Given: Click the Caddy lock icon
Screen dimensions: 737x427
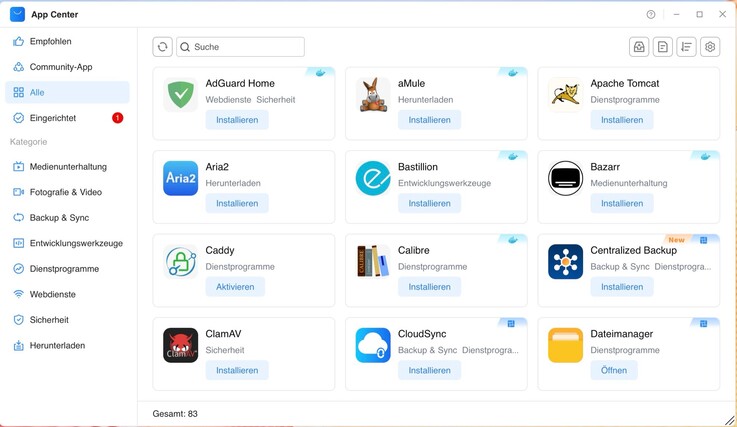Looking at the screenshot, I should (x=180, y=261).
